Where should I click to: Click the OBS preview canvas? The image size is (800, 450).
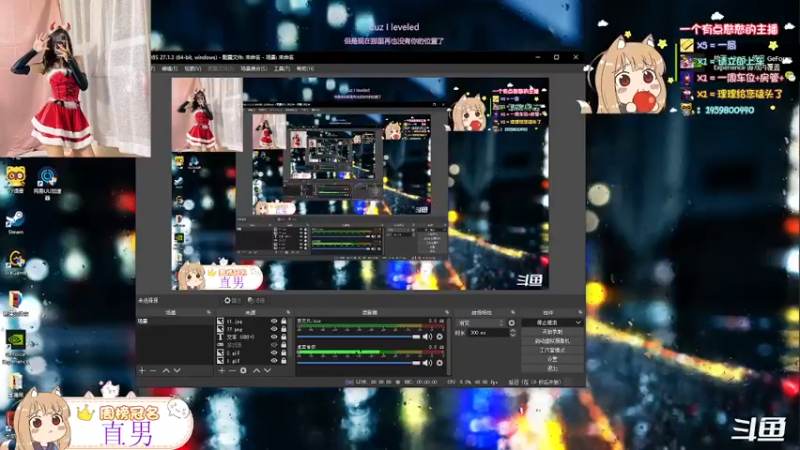(360, 184)
